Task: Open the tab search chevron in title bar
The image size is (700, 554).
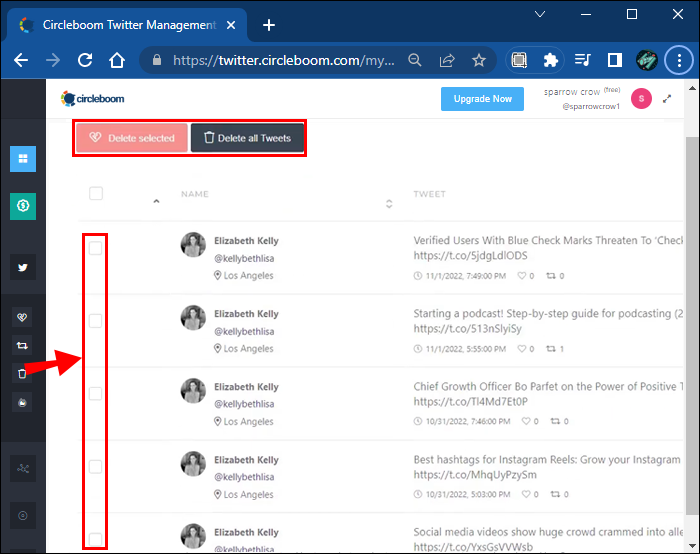Action: (x=540, y=14)
